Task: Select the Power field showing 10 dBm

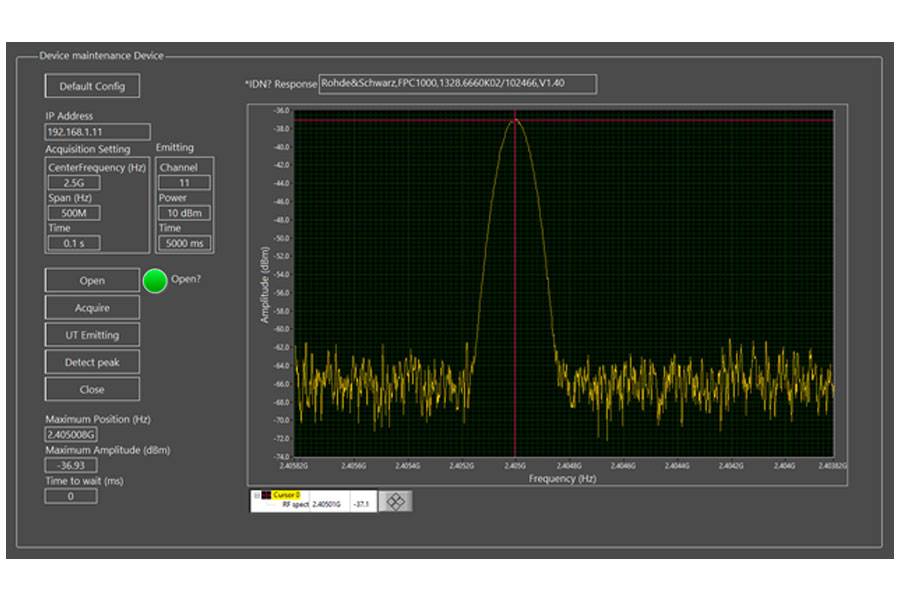Action: (184, 213)
